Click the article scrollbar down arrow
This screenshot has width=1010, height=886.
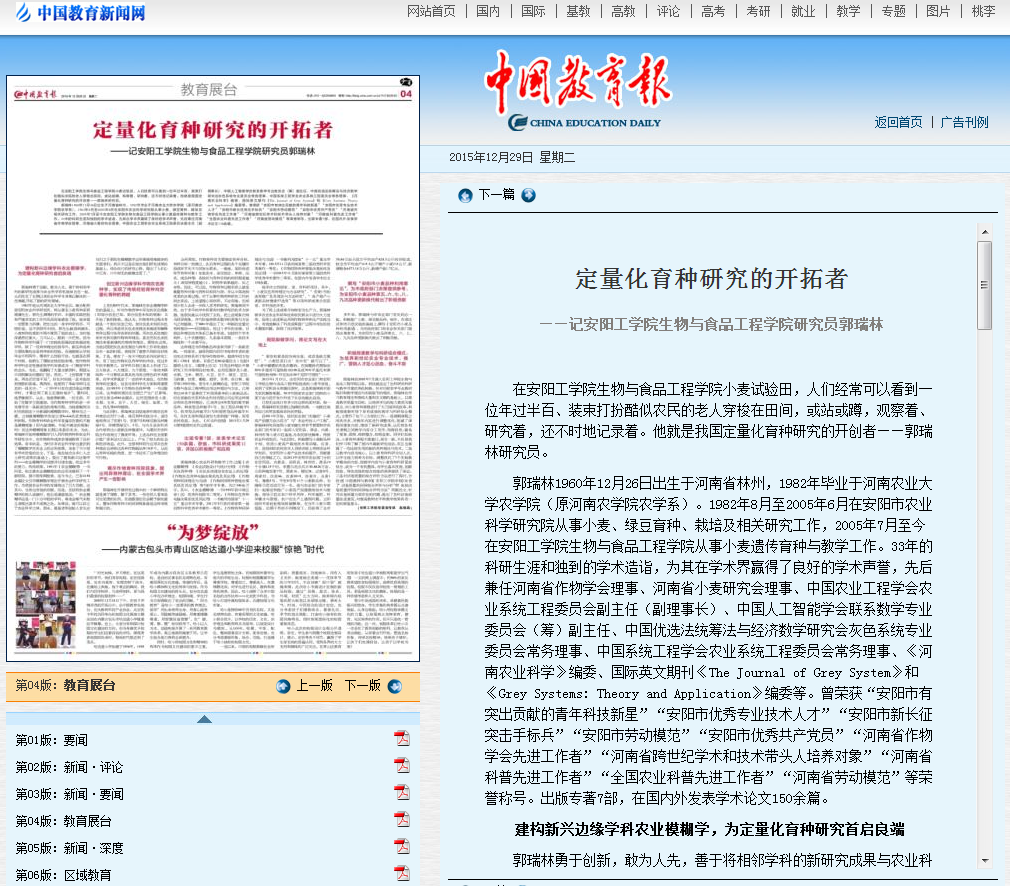point(984,860)
